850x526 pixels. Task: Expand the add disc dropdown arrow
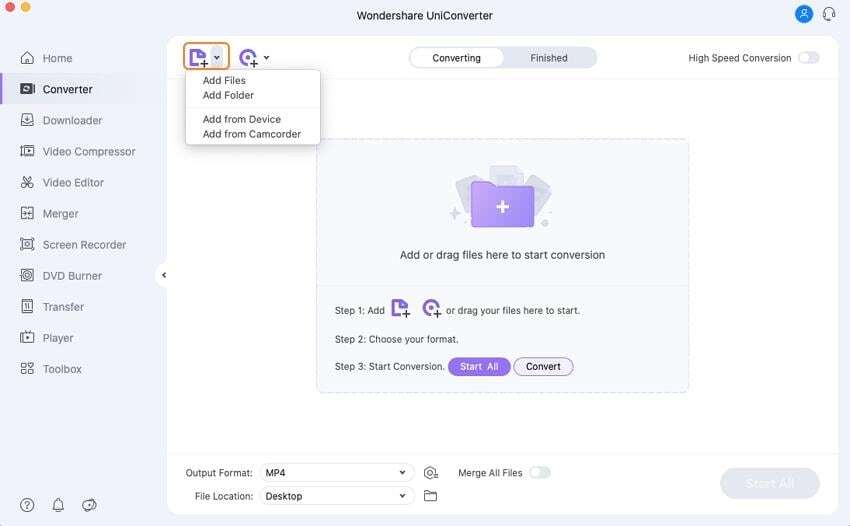coord(266,57)
